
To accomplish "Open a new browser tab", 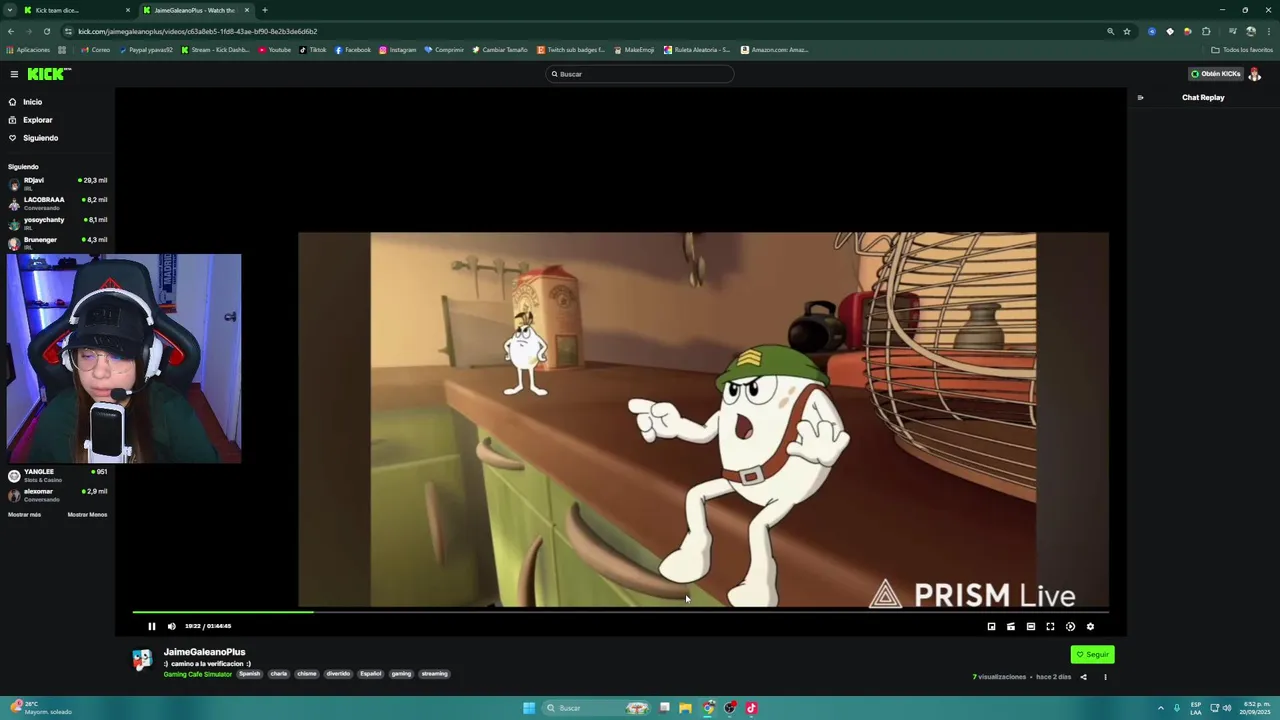I will click(265, 10).
